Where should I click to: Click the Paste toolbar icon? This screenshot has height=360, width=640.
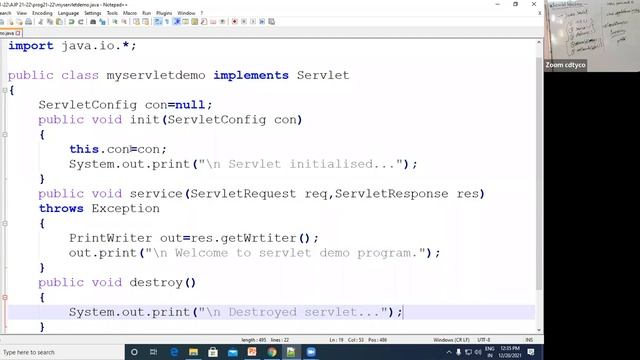(x=58, y=22)
